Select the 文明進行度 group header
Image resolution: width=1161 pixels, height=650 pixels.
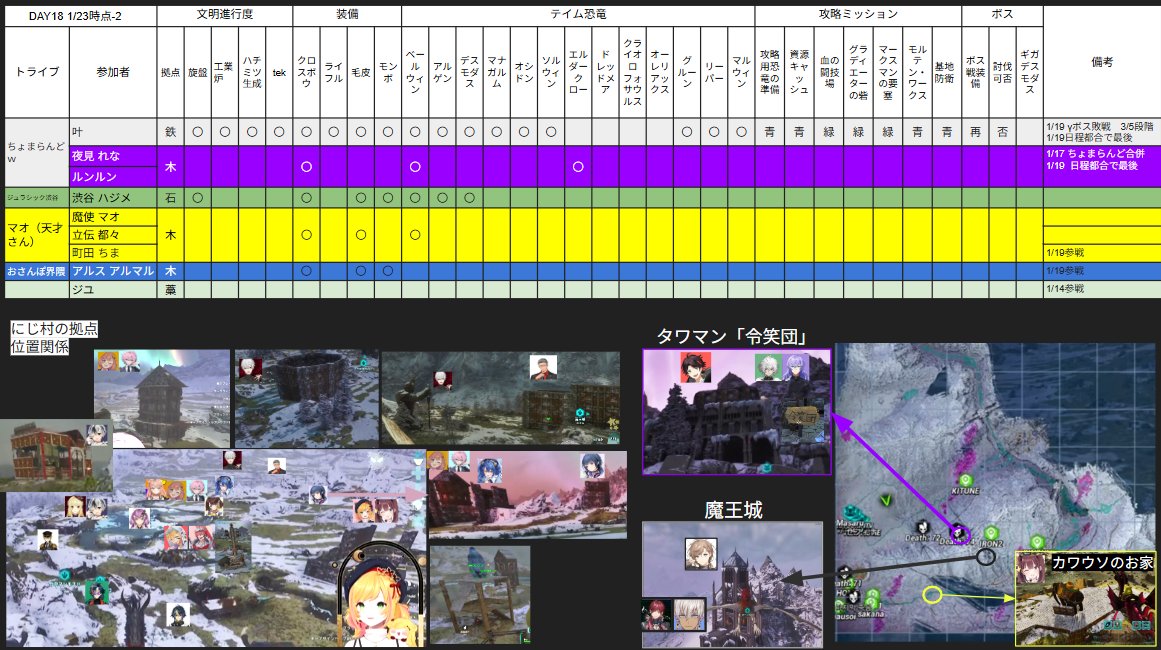[224, 16]
